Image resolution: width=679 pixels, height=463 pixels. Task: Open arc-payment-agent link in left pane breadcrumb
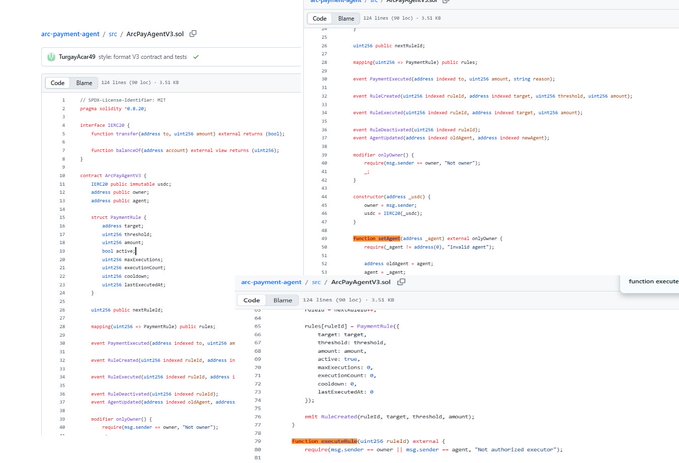tap(70, 34)
